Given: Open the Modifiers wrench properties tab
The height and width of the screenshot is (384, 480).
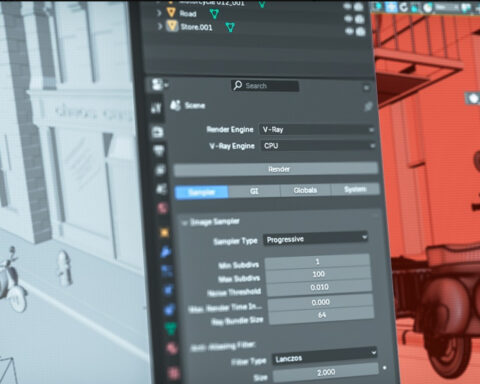Looking at the screenshot, I should [166, 252].
